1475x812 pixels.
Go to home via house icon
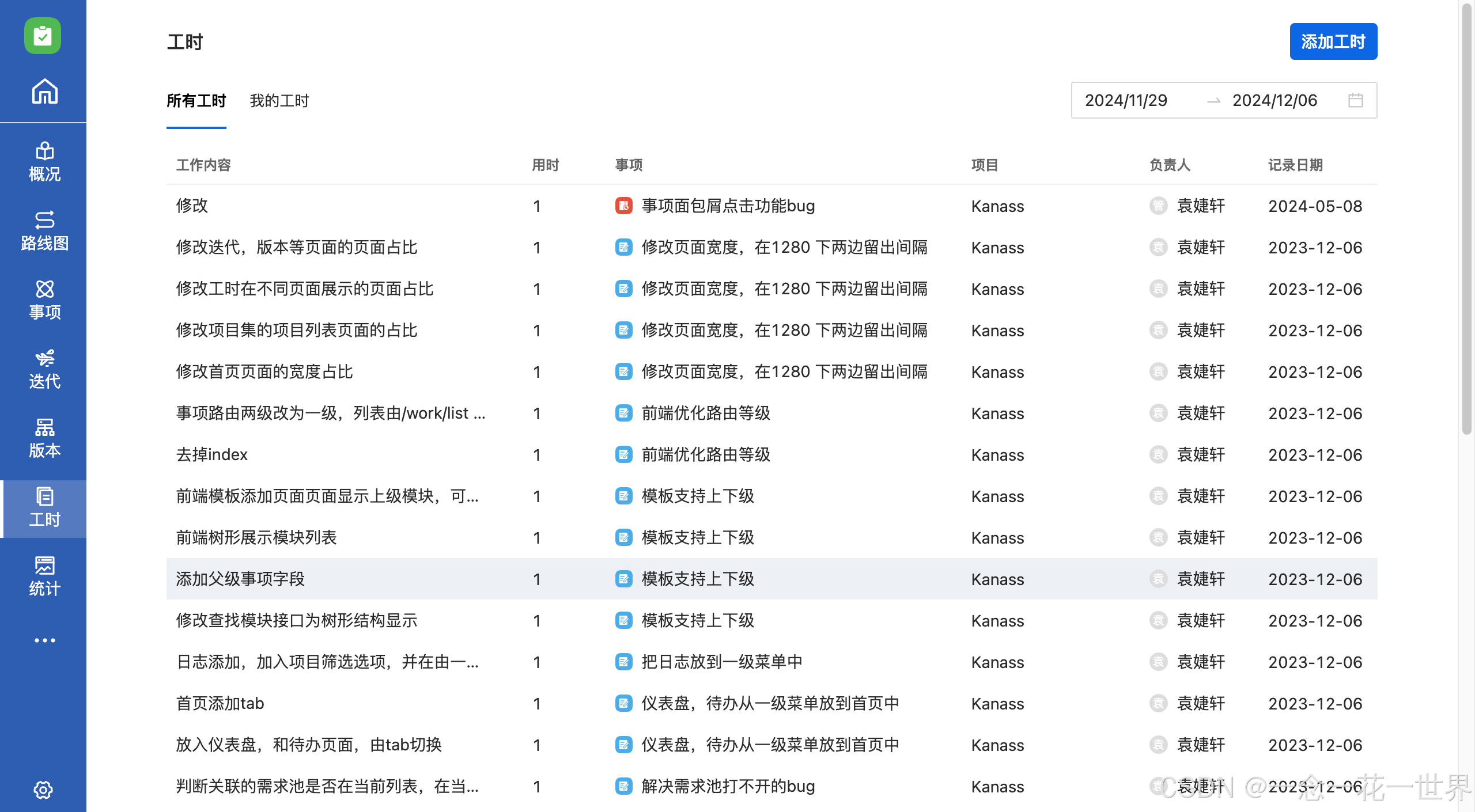pos(44,91)
